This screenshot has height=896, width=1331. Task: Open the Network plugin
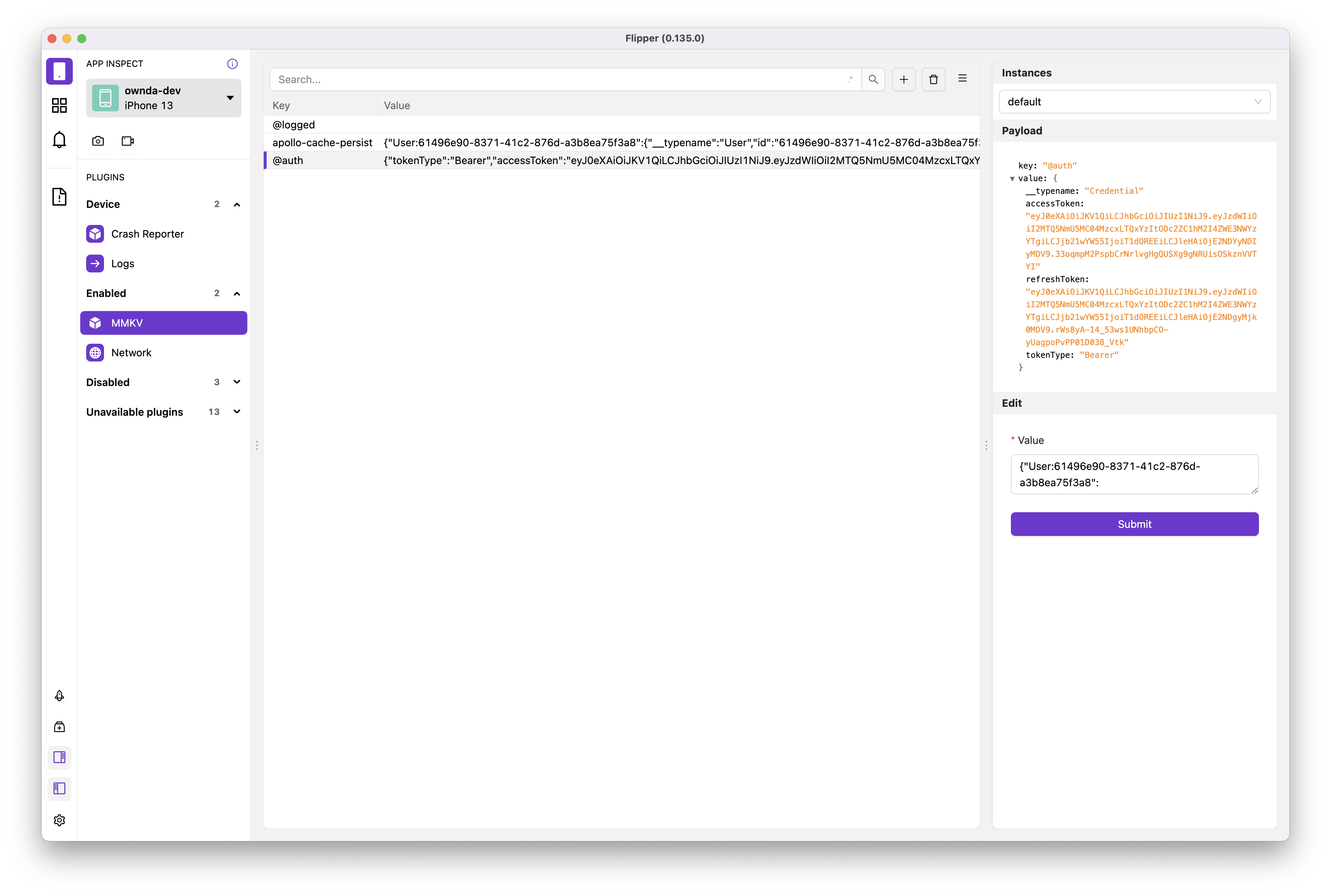(x=131, y=353)
